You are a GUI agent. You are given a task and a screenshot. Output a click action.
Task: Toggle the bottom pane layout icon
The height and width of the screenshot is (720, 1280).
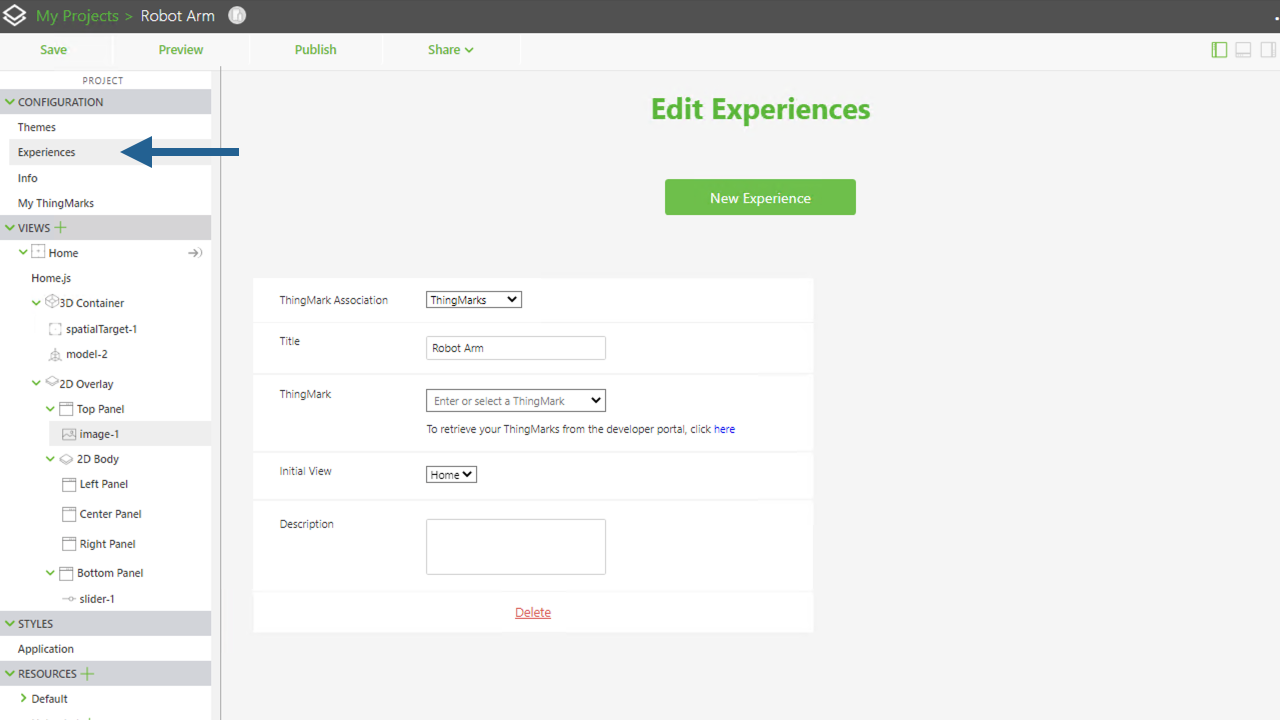(1243, 50)
